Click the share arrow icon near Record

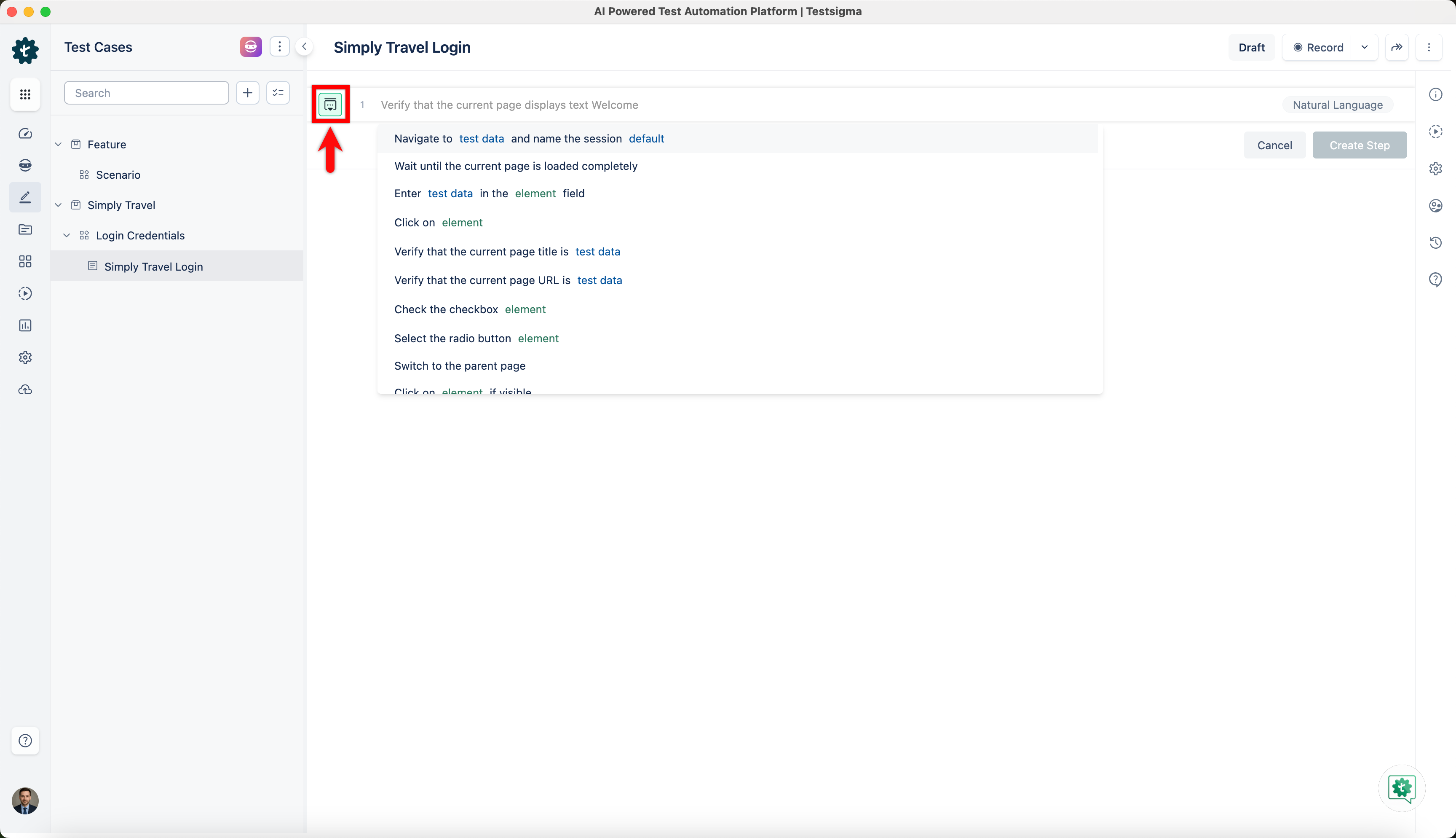tap(1397, 47)
